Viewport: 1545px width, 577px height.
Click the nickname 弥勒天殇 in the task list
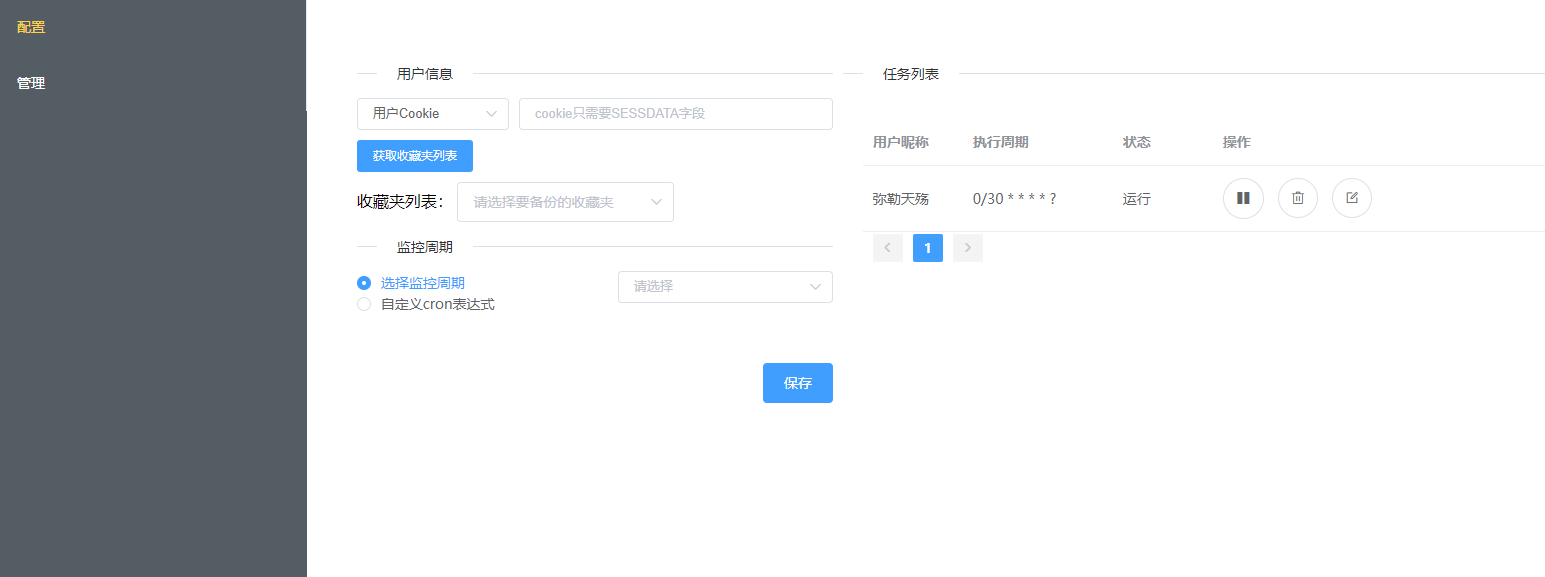(900, 198)
